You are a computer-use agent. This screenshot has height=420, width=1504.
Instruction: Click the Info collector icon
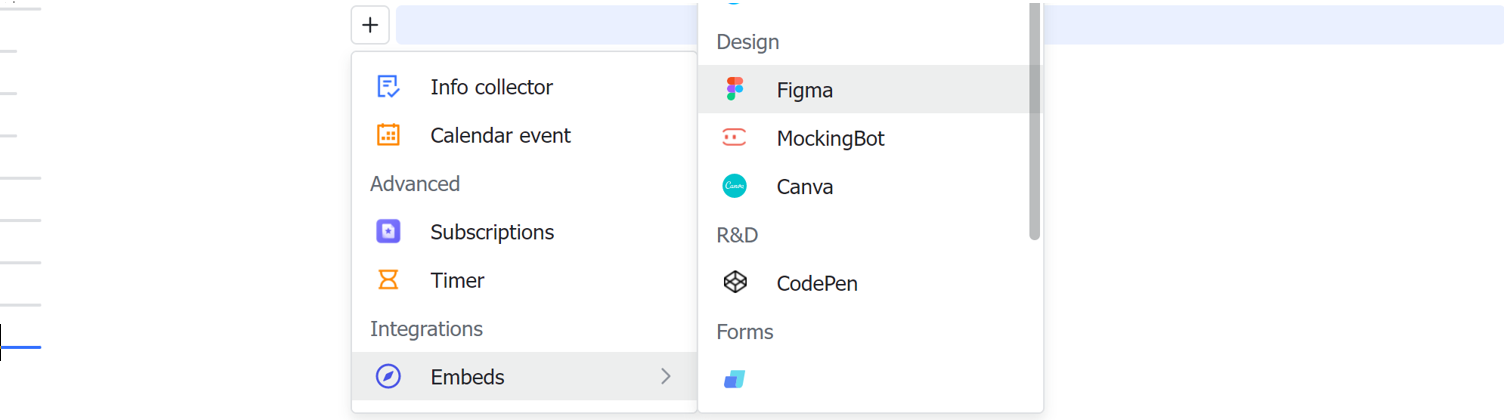pos(388,87)
